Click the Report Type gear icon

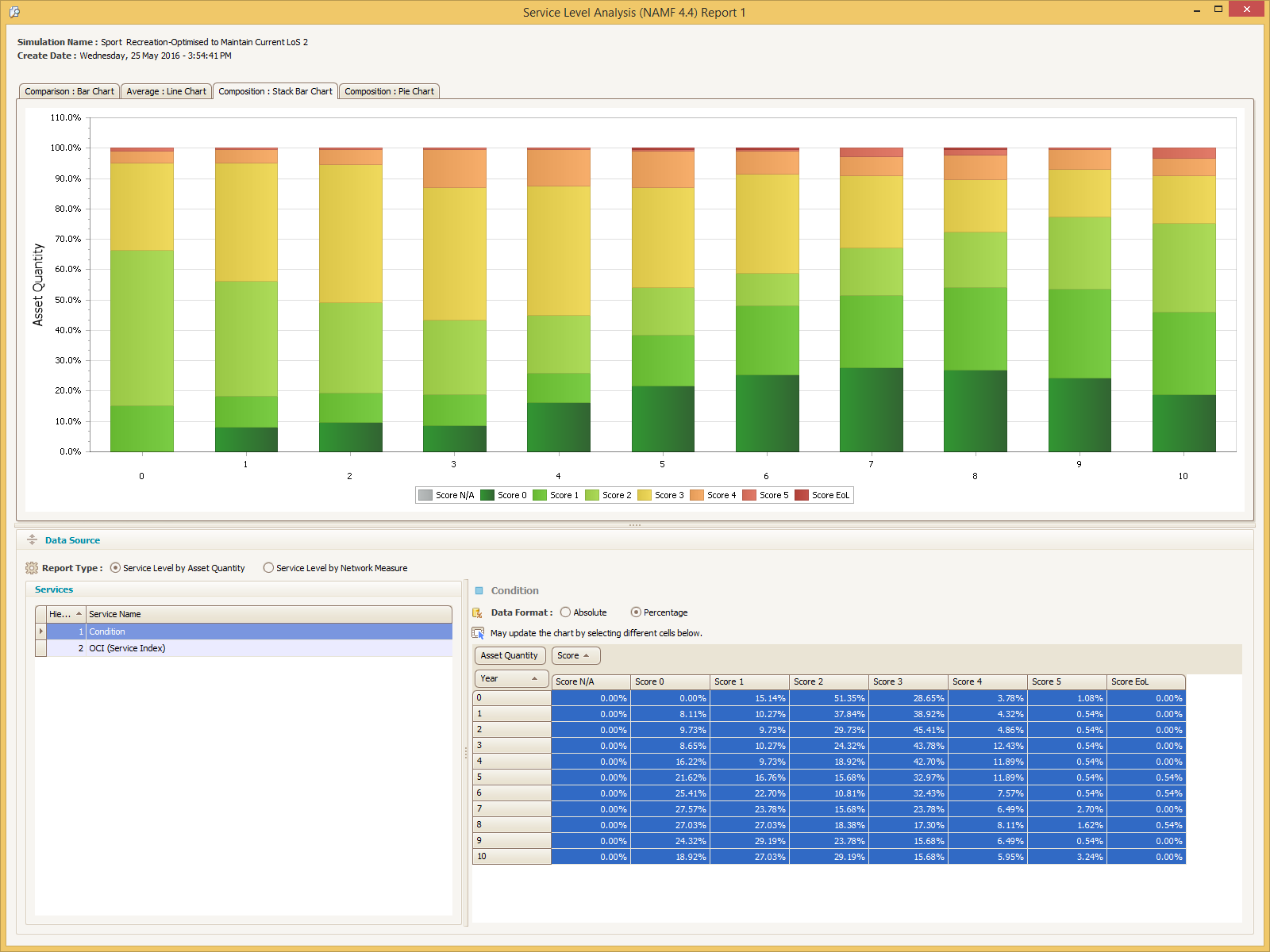(32, 568)
